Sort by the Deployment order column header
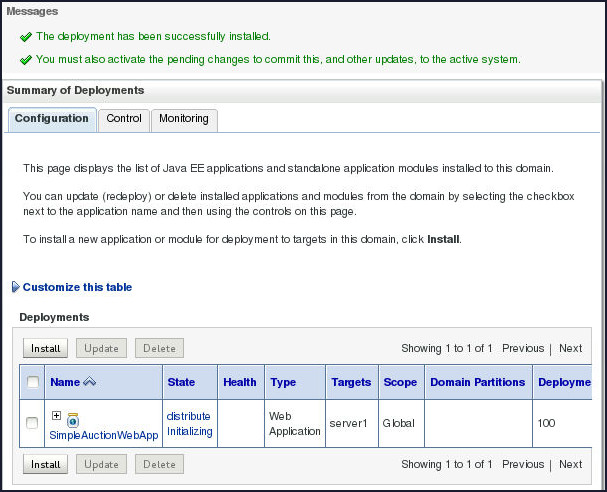 pyautogui.click(x=564, y=382)
